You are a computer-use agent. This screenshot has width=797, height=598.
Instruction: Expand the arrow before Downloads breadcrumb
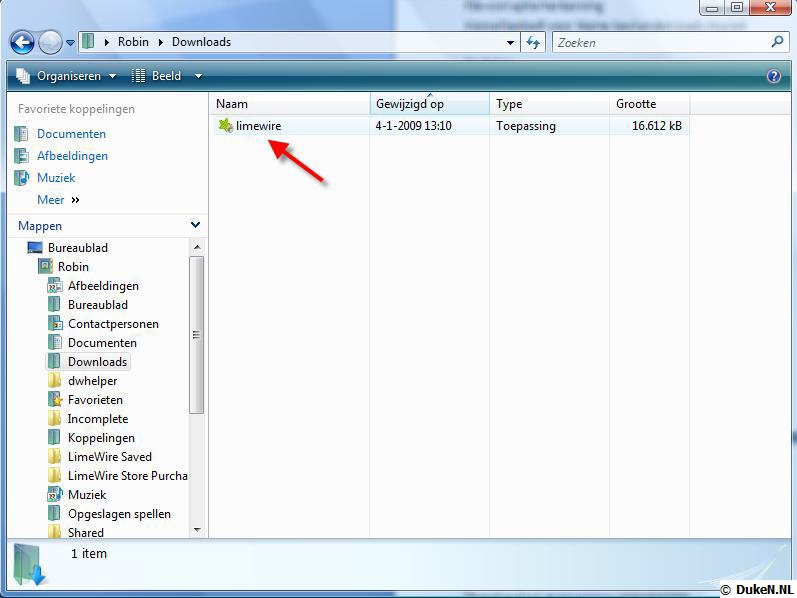pos(161,42)
